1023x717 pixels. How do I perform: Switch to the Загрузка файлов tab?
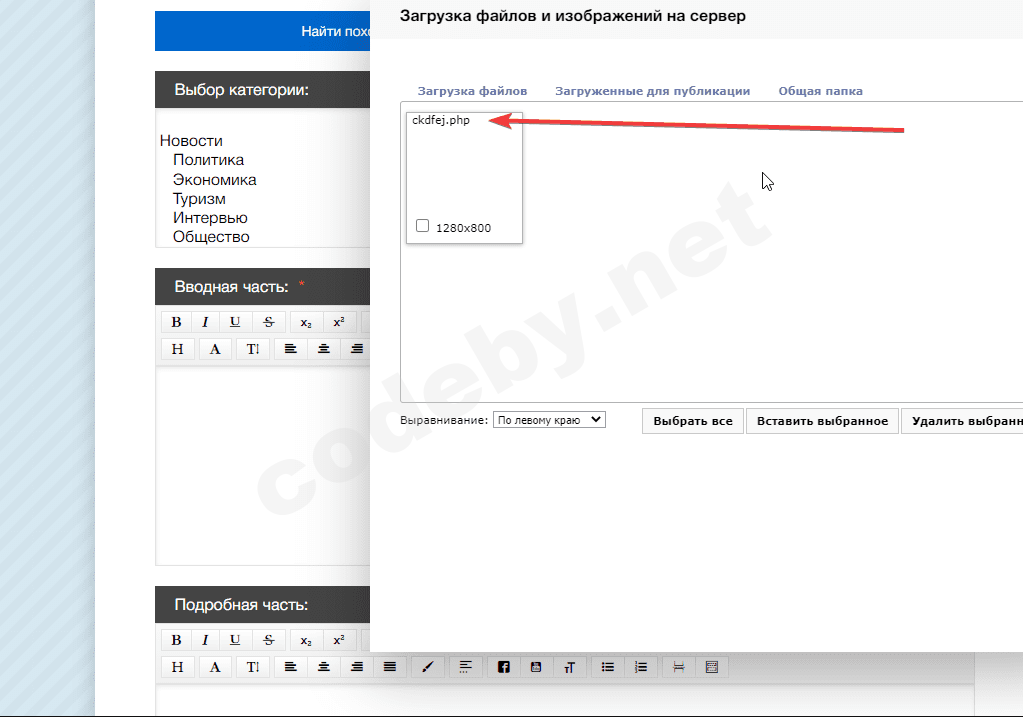click(x=472, y=91)
